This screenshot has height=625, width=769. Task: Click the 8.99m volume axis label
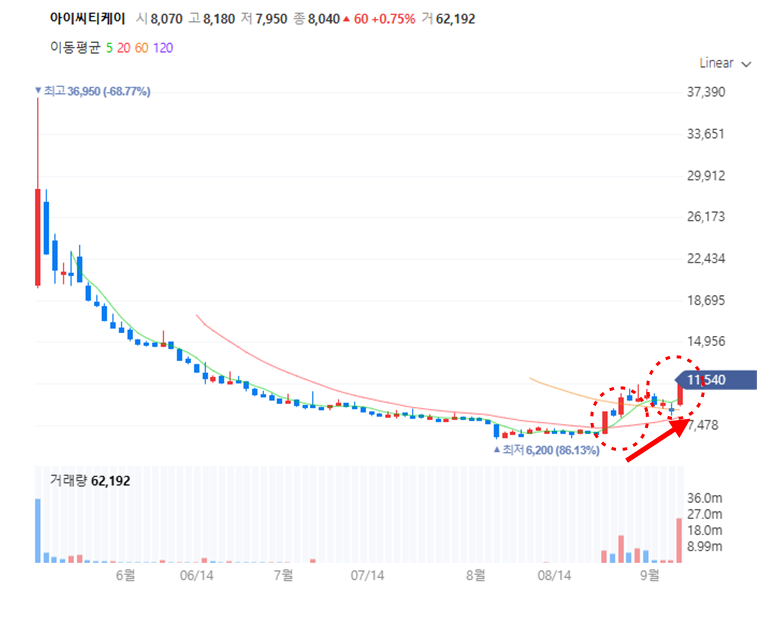click(704, 546)
